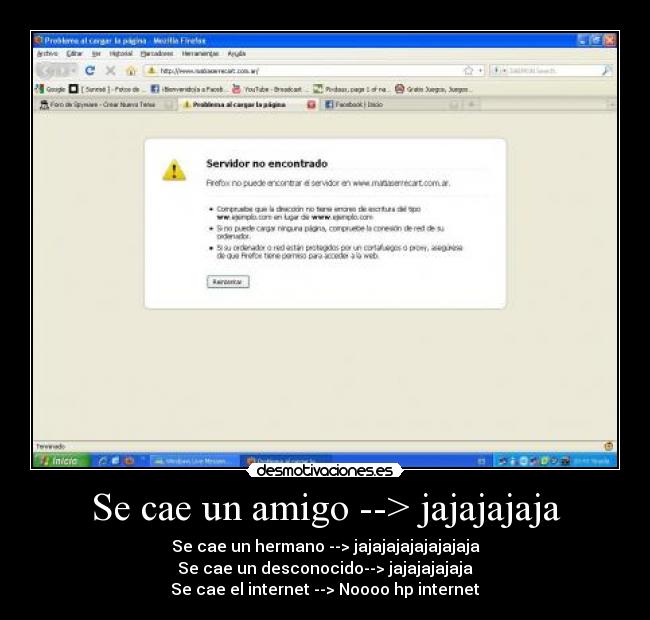
Task: Open the Windows Inicio start button
Action: click(x=62, y=461)
